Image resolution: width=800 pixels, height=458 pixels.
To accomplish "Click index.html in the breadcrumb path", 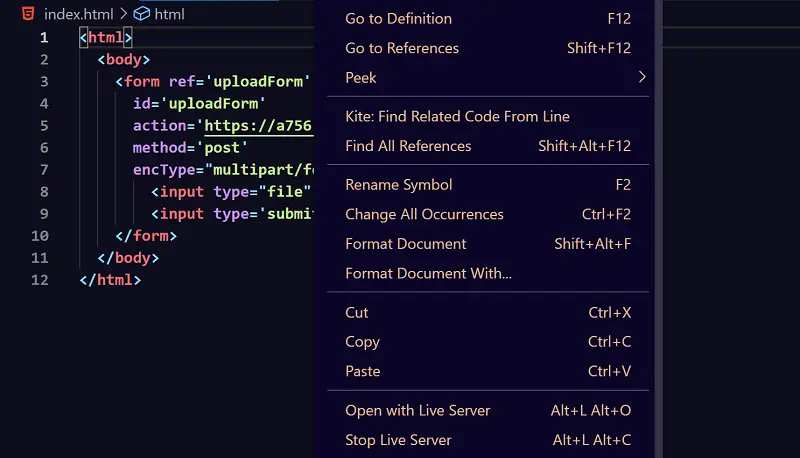I will pyautogui.click(x=79, y=14).
